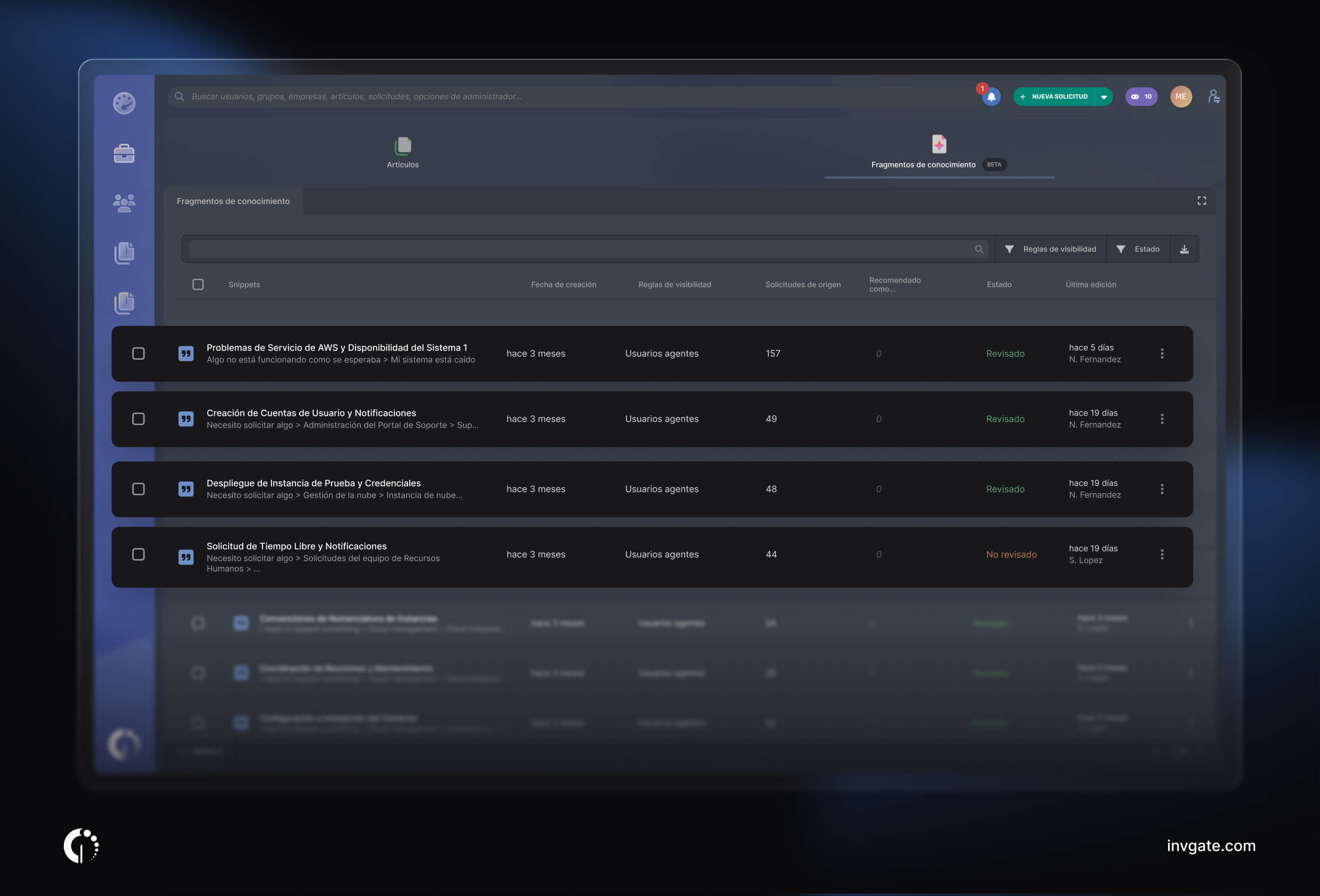Click the user switch icon at top right
The width and height of the screenshot is (1320, 896).
tap(1214, 97)
